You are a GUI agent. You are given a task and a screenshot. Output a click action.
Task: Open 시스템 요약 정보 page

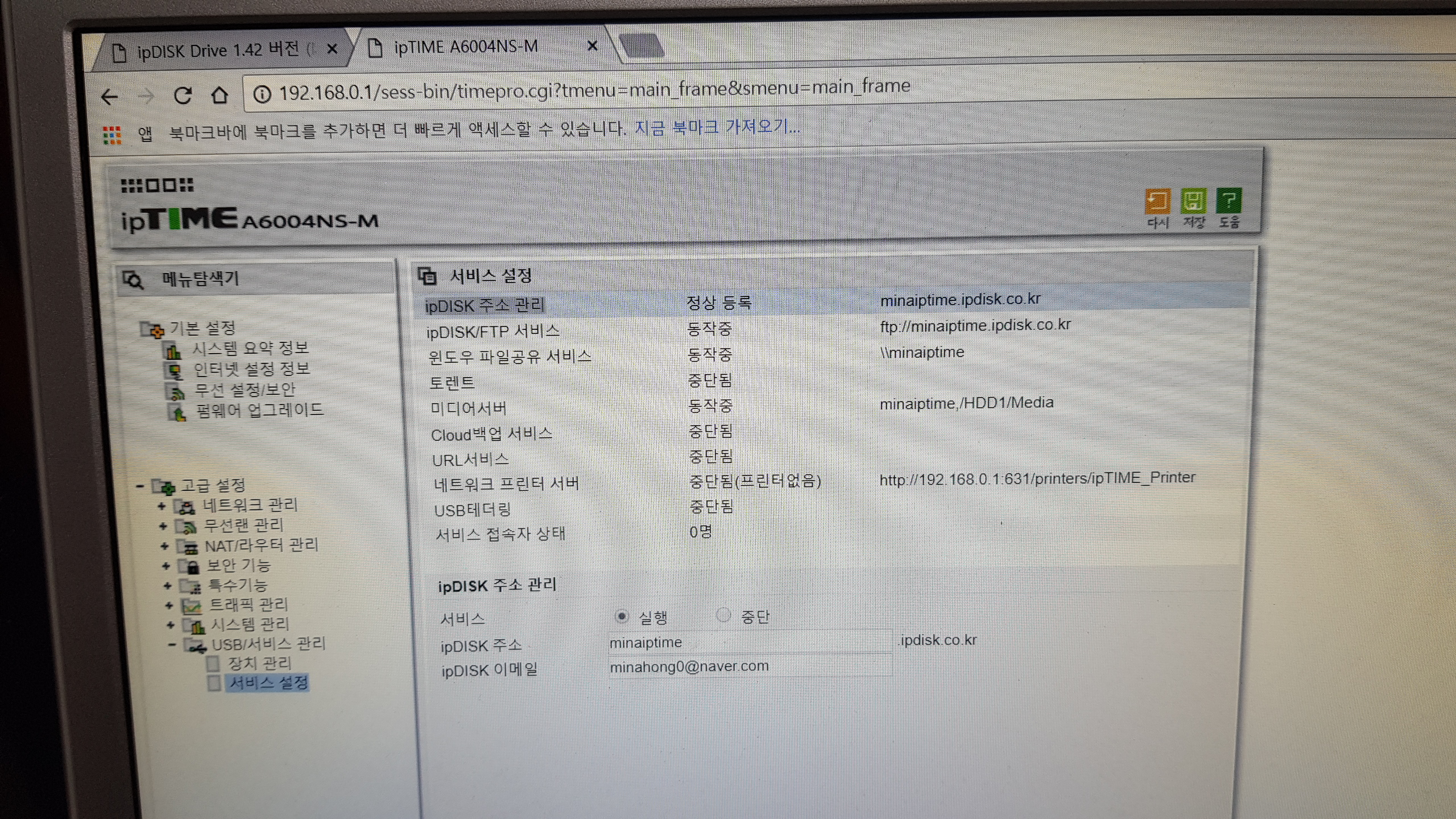click(x=250, y=348)
